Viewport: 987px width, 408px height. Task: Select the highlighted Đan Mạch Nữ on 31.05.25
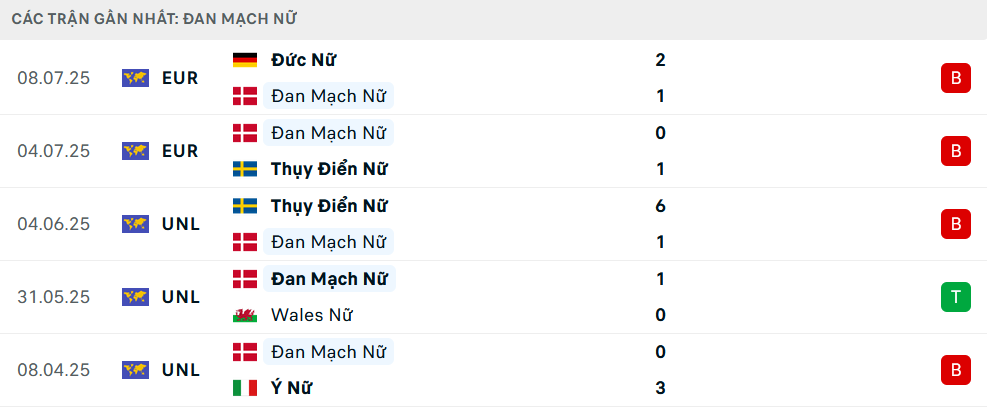[x=329, y=279]
